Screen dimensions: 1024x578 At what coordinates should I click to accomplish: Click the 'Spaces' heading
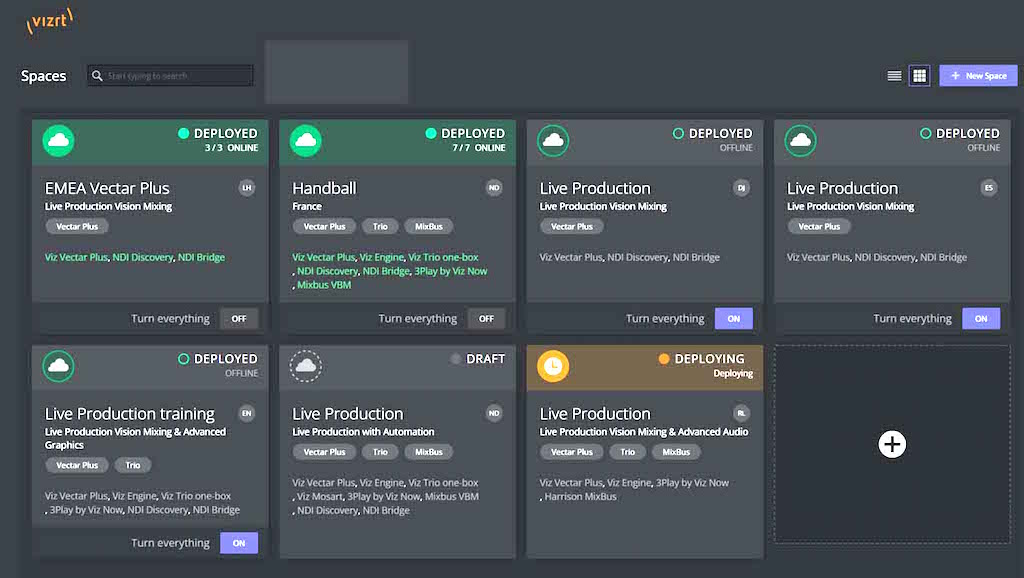pos(44,76)
